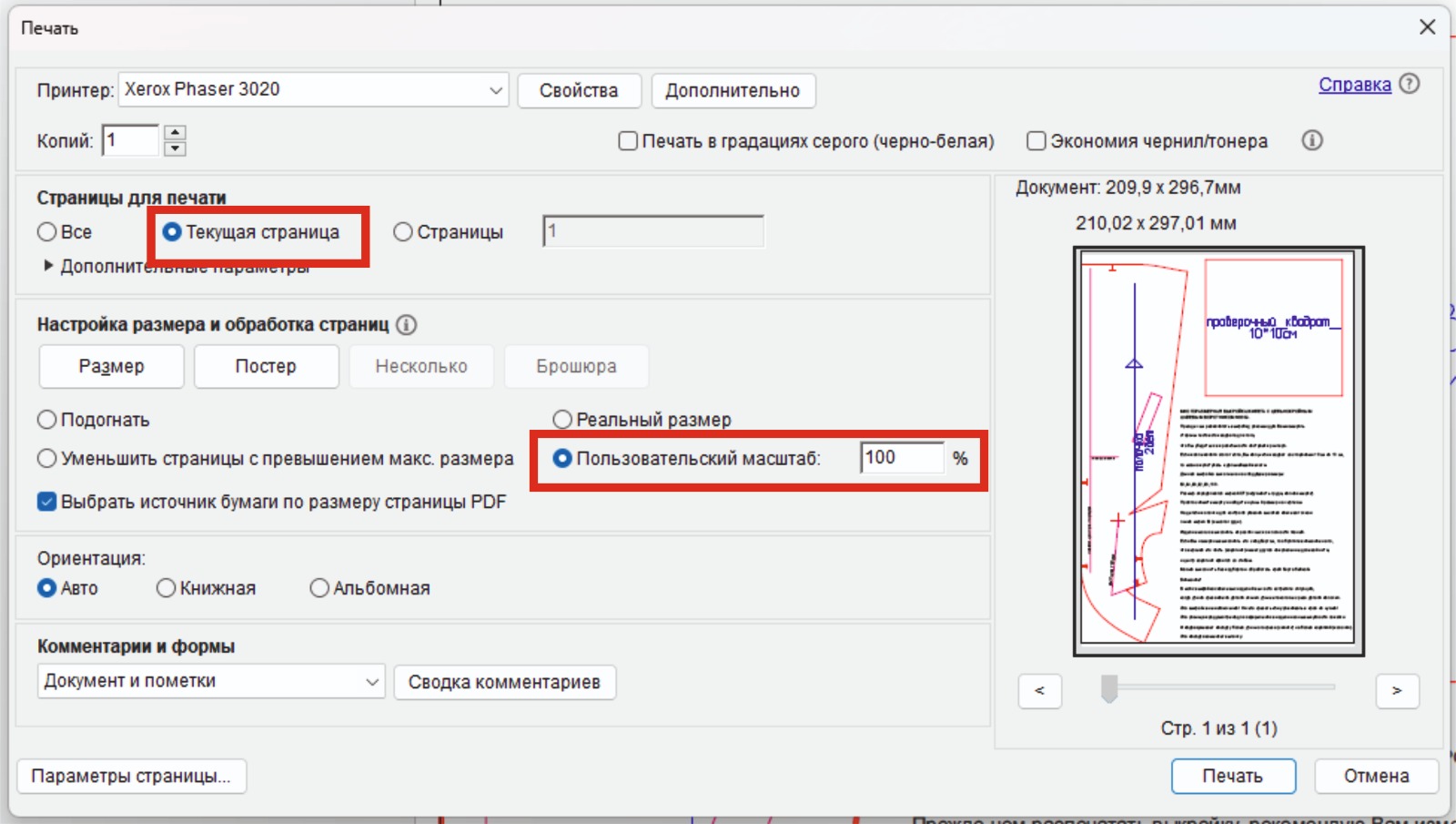Open printer Свойства
The height and width of the screenshot is (824, 1456).
click(x=579, y=91)
